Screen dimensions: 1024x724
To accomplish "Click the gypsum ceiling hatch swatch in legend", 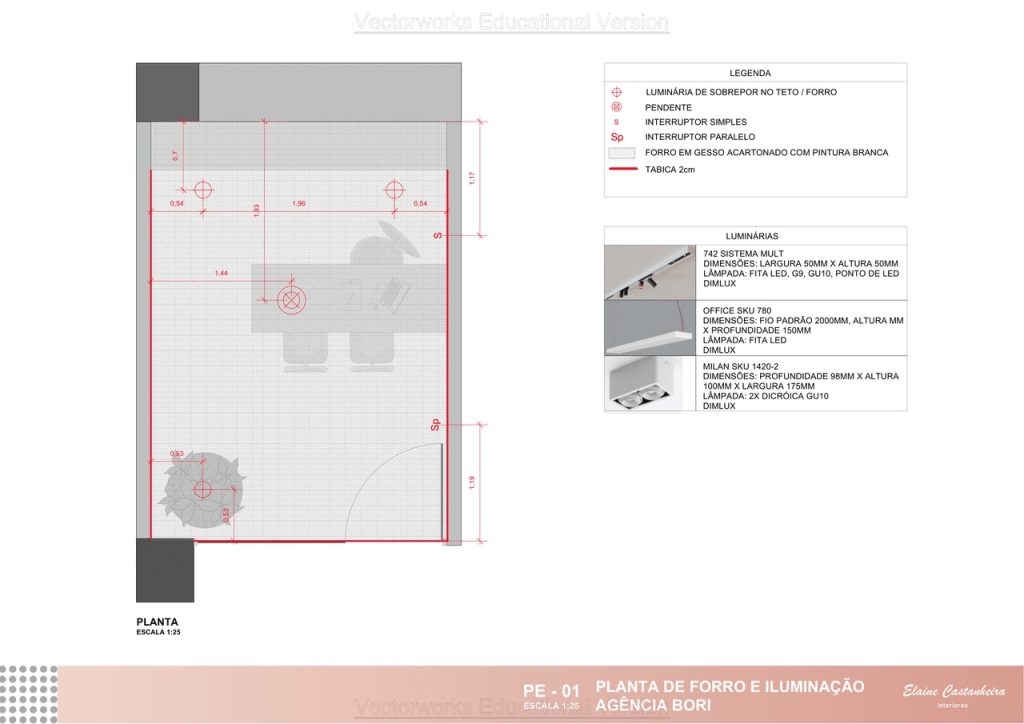I will [x=622, y=153].
